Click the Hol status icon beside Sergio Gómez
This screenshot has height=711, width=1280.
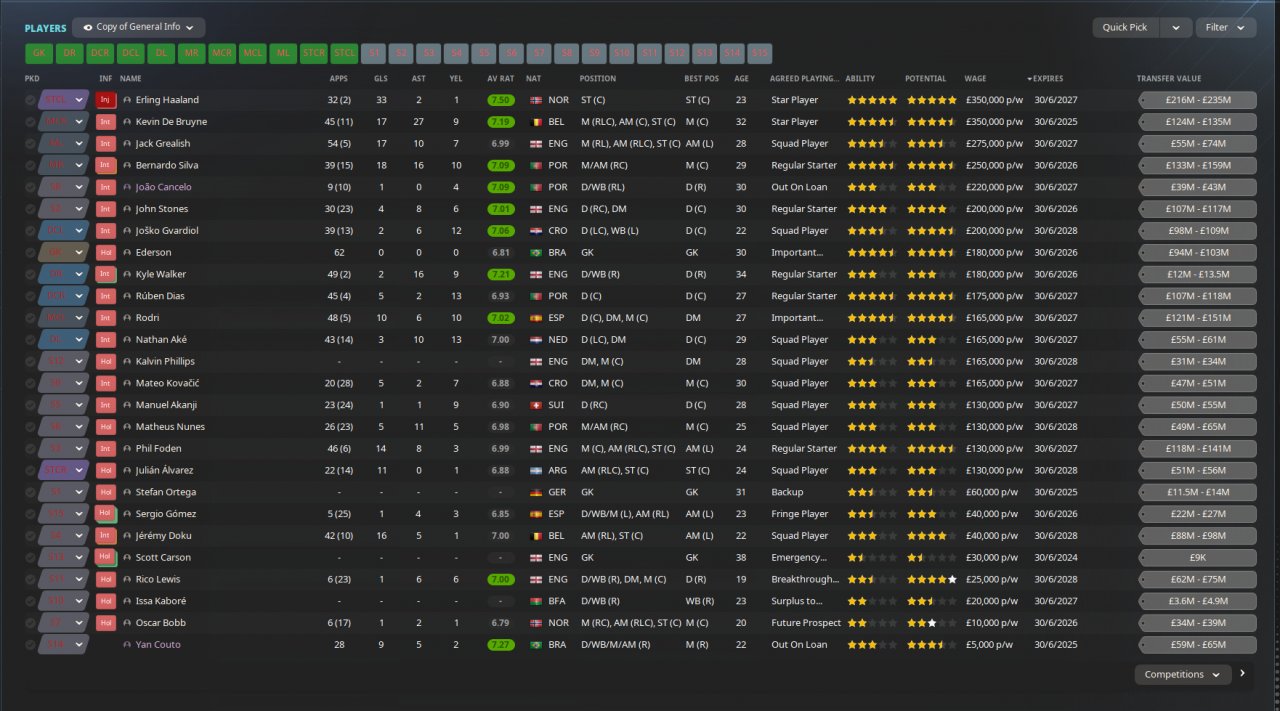105,514
